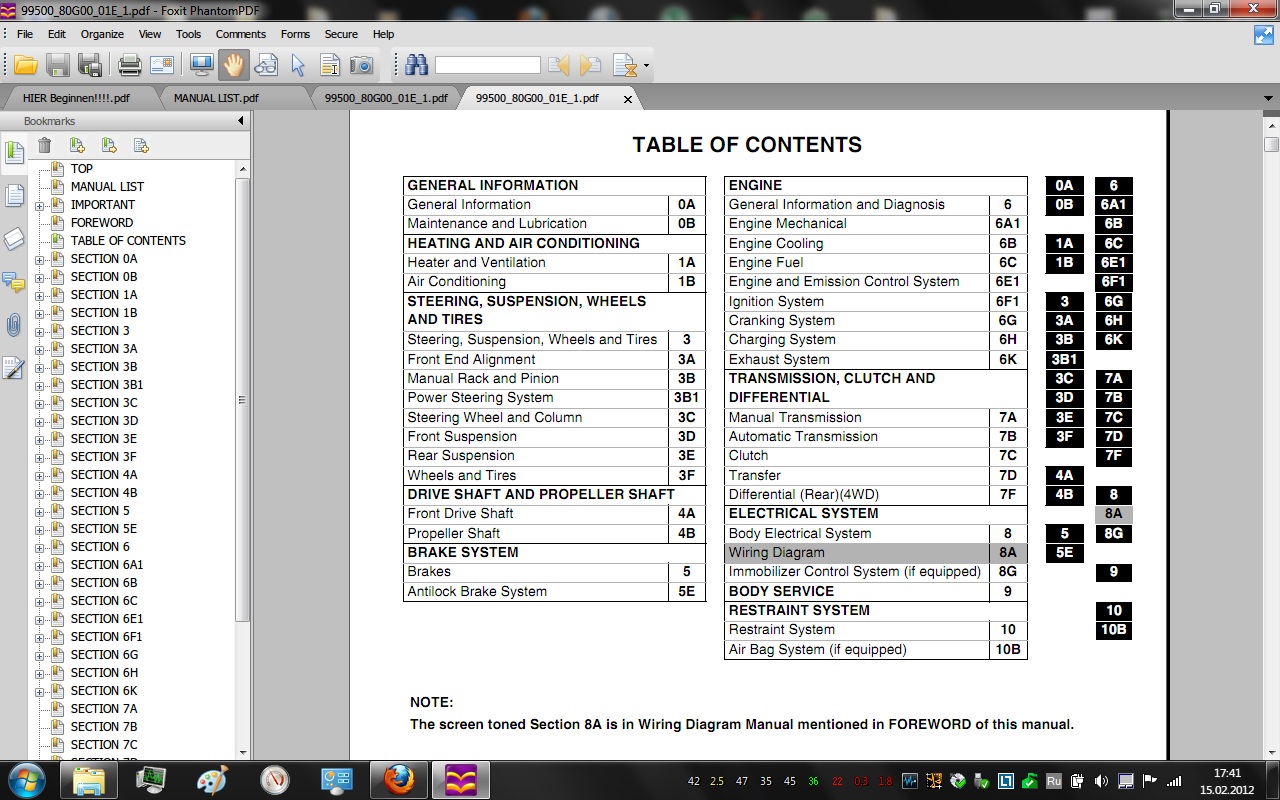Click the Find text input field
1280x800 pixels.
click(487, 66)
